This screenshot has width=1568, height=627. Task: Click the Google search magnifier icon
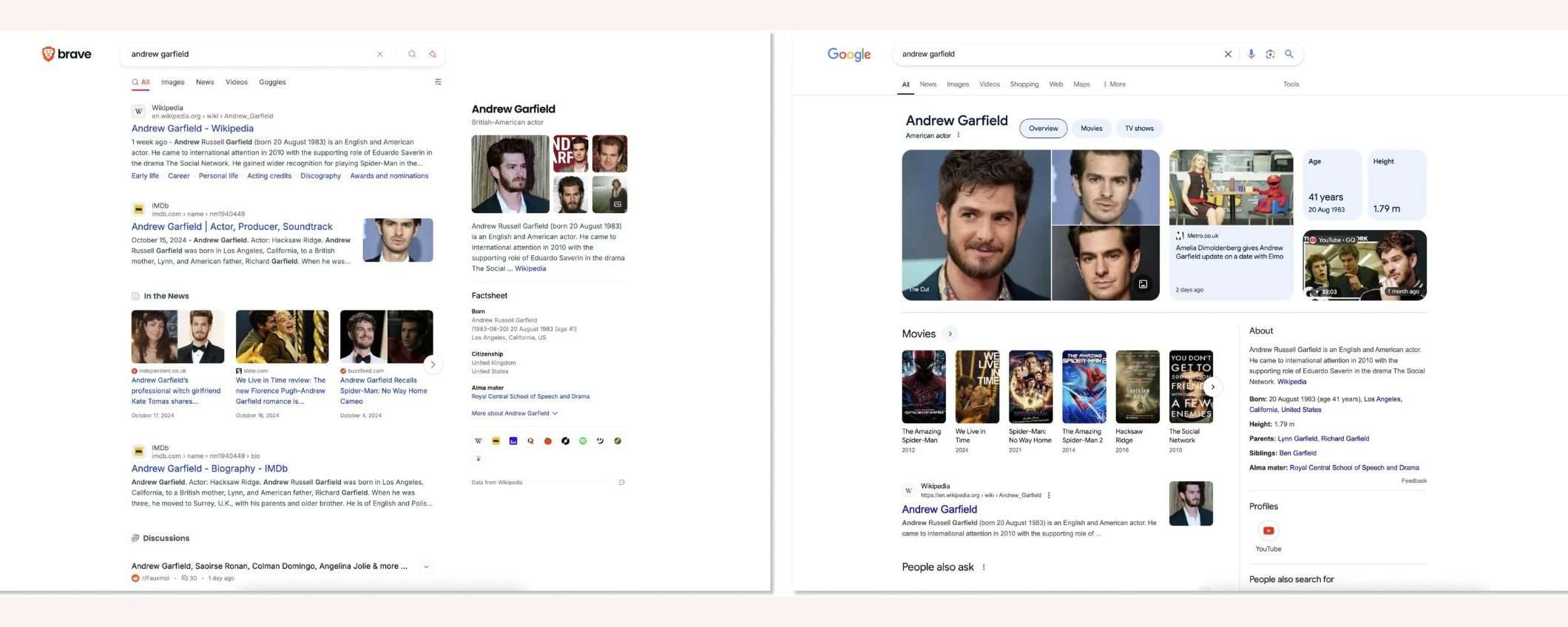click(x=1289, y=54)
